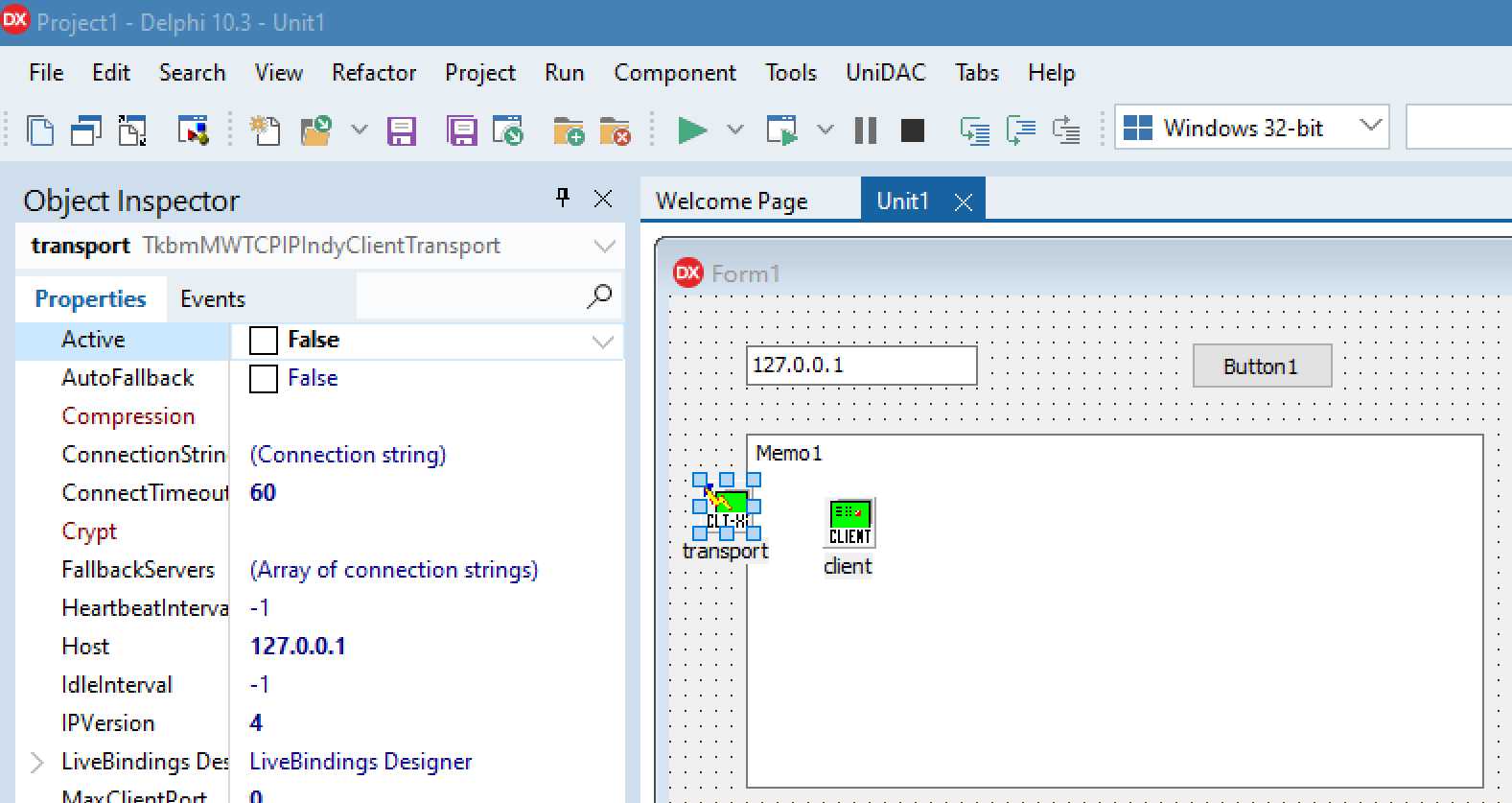The width and height of the screenshot is (1512, 803).
Task: Click the LiveBindings Designer link
Action: 361,763
